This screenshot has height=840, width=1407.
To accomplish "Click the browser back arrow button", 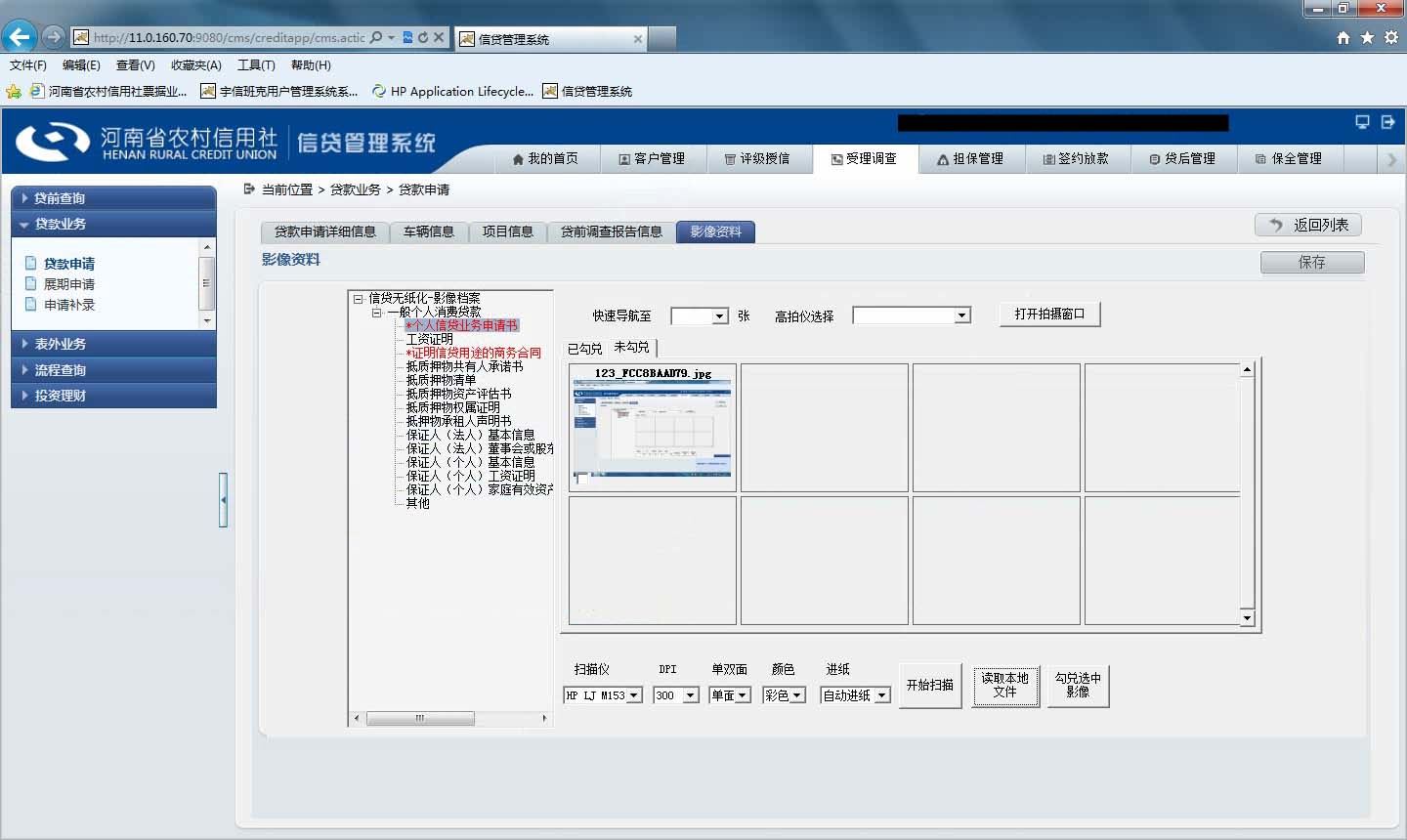I will point(20,37).
